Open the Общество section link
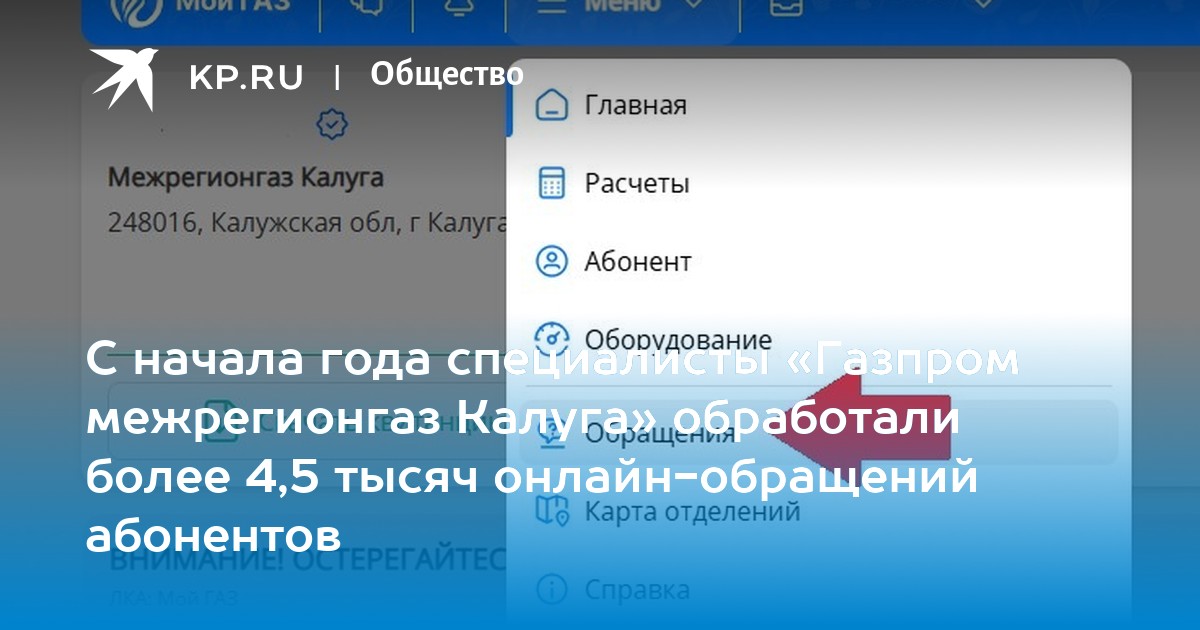 [x=447, y=74]
